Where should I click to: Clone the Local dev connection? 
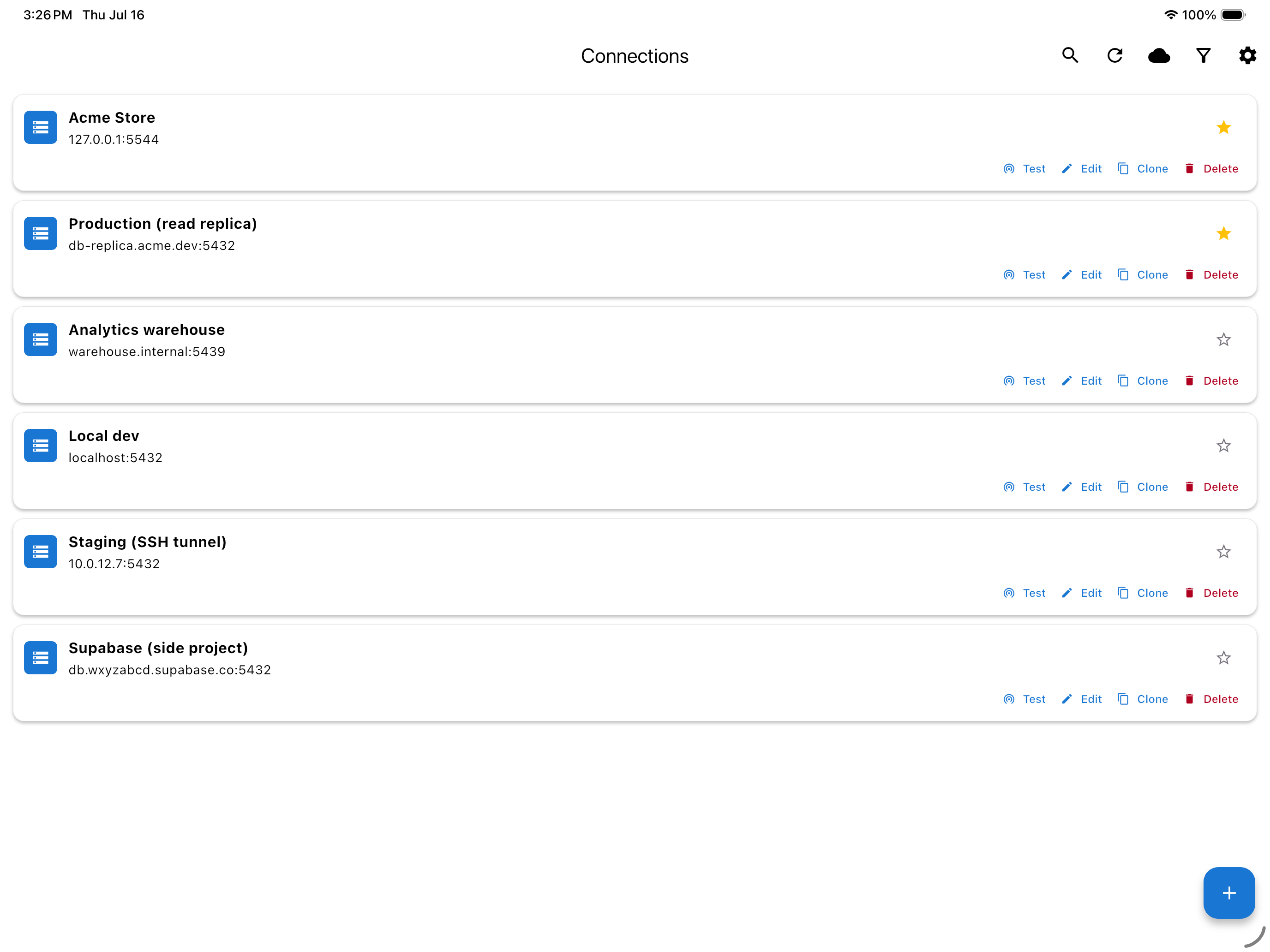[x=1143, y=487]
